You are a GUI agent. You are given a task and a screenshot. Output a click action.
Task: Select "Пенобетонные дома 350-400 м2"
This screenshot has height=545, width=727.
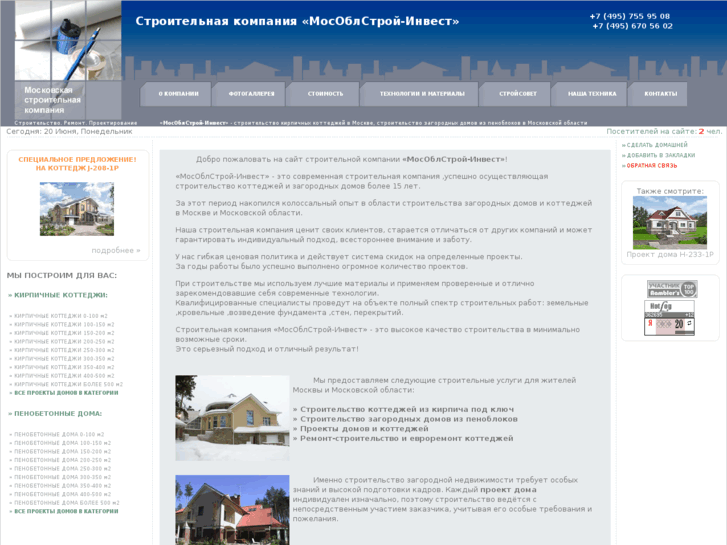pyautogui.click(x=63, y=486)
